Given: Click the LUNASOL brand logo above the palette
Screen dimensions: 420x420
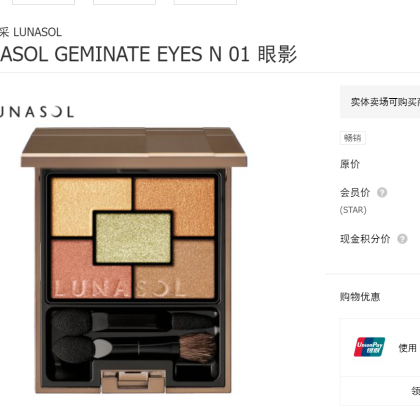Looking at the screenshot, I should coord(37,112).
